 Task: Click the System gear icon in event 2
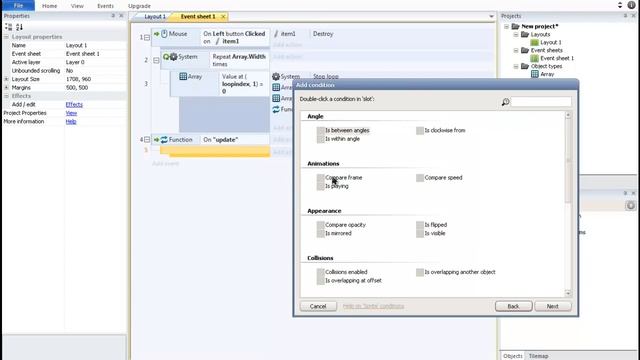point(173,57)
